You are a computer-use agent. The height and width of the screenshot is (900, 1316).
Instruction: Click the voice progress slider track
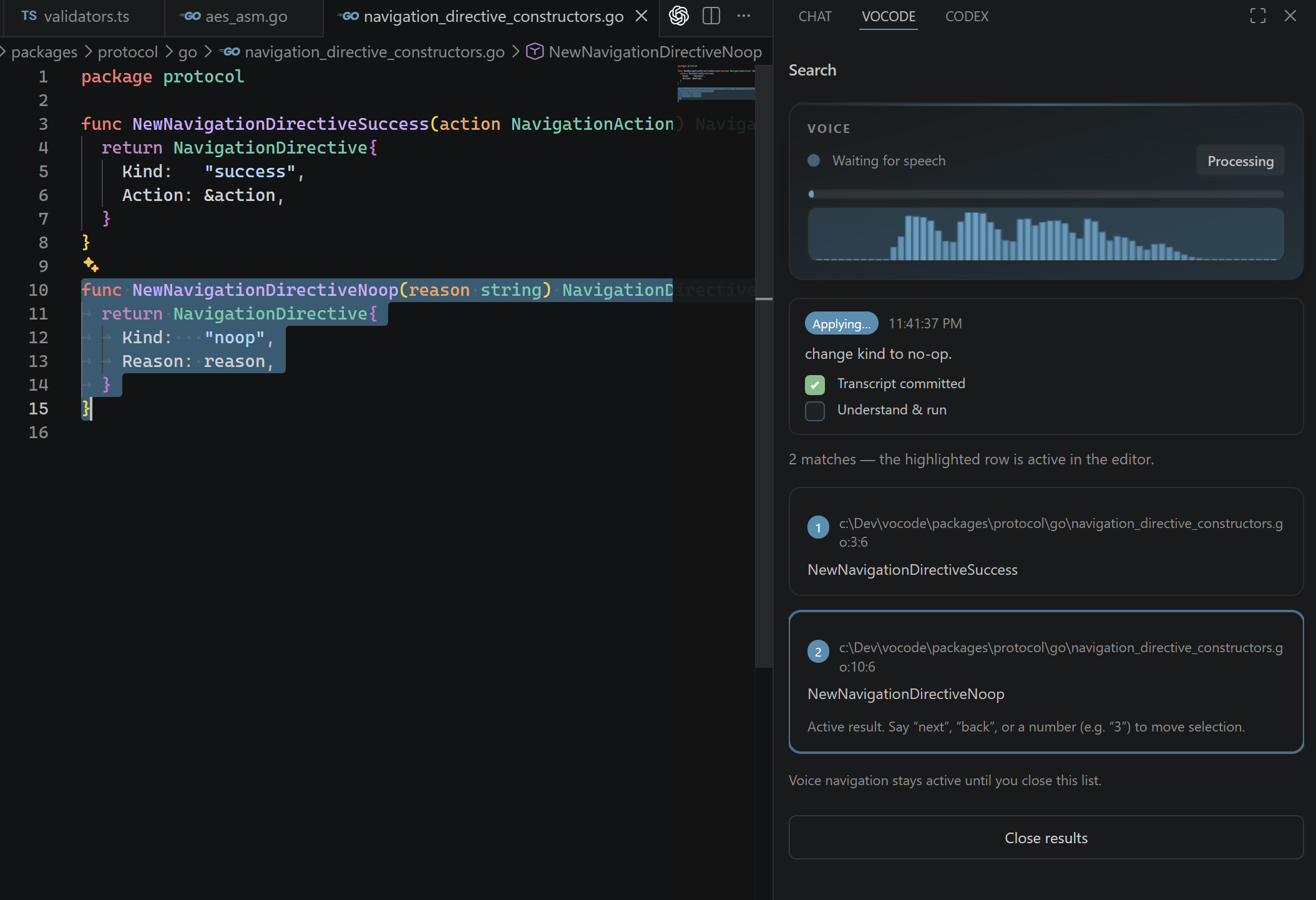click(x=1046, y=194)
